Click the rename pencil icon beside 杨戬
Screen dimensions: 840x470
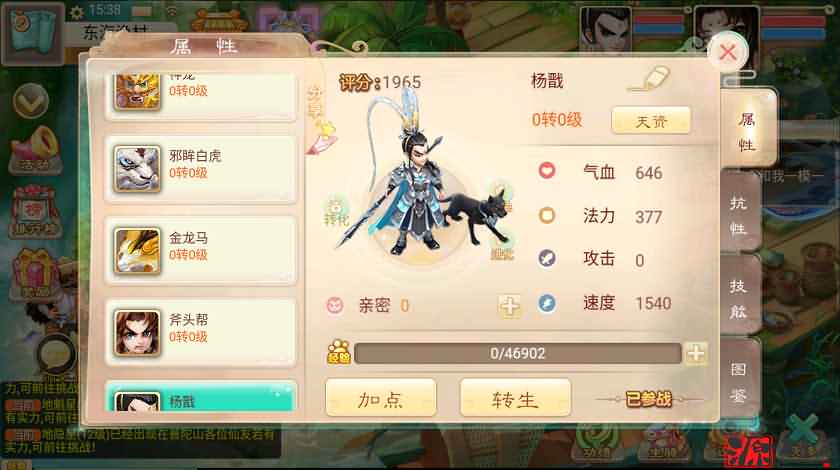pos(649,79)
